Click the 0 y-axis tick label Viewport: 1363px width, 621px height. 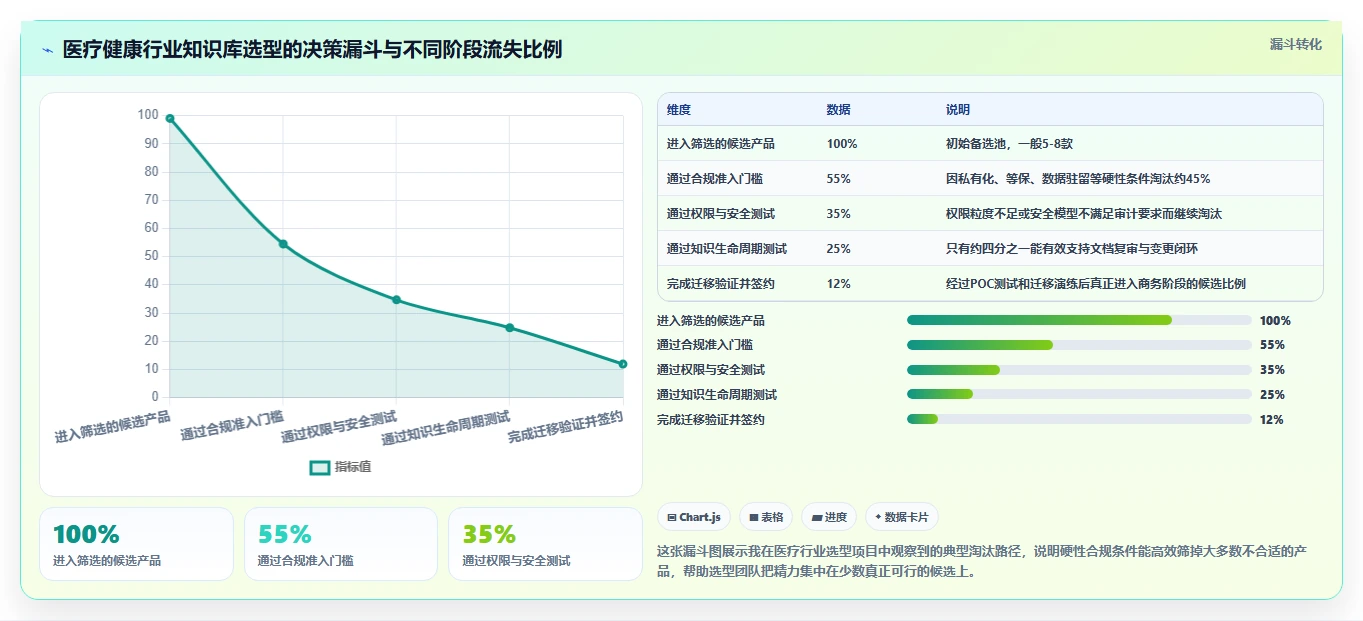coord(155,397)
